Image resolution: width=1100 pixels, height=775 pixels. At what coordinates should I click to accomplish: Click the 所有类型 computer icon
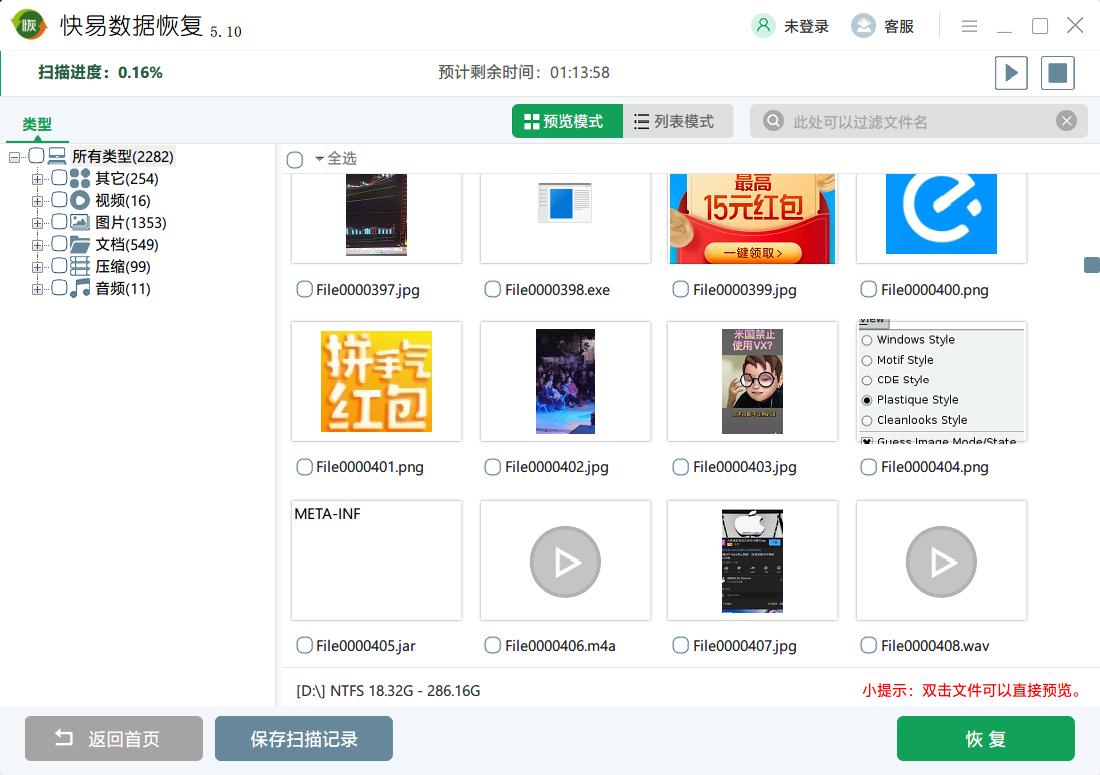click(x=58, y=156)
